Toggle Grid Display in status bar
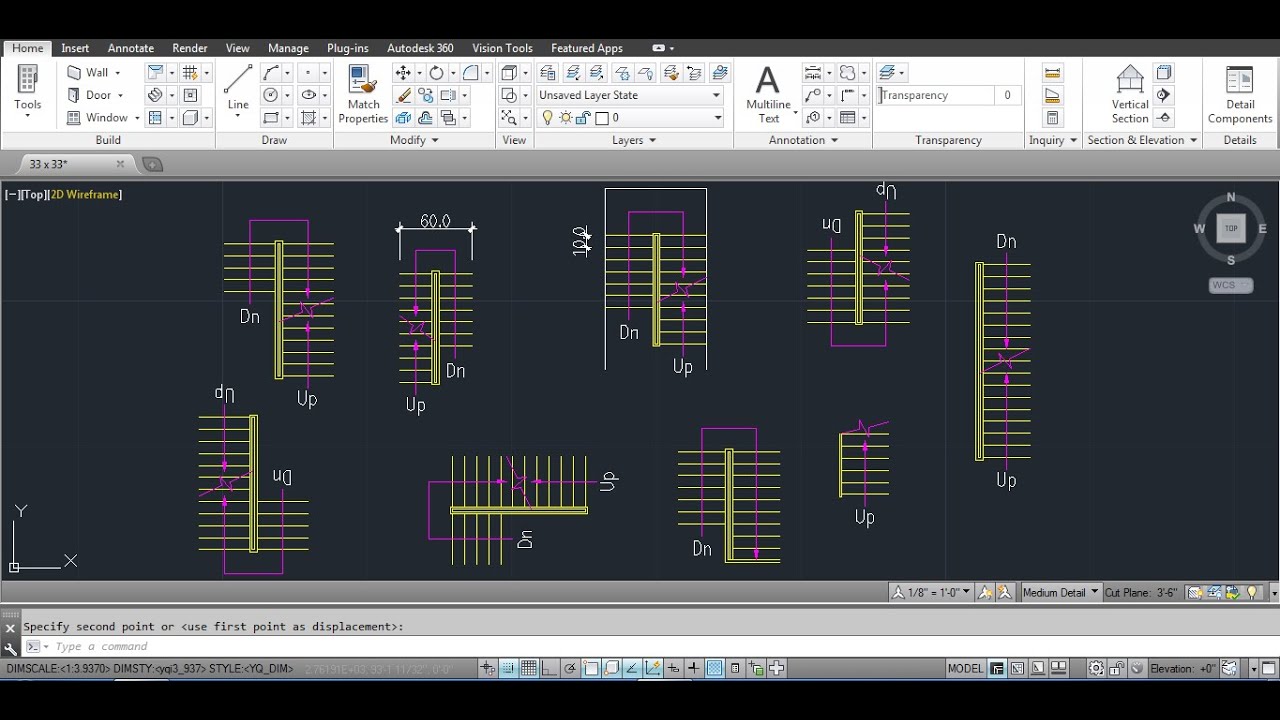Image resolution: width=1280 pixels, height=720 pixels. (x=529, y=668)
